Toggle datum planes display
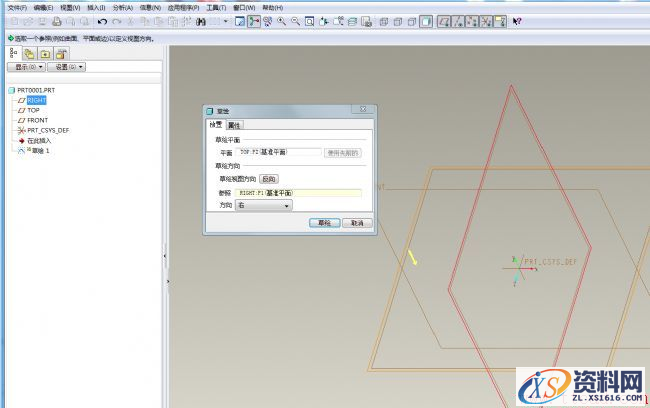The height and width of the screenshot is (408, 650). click(x=444, y=21)
